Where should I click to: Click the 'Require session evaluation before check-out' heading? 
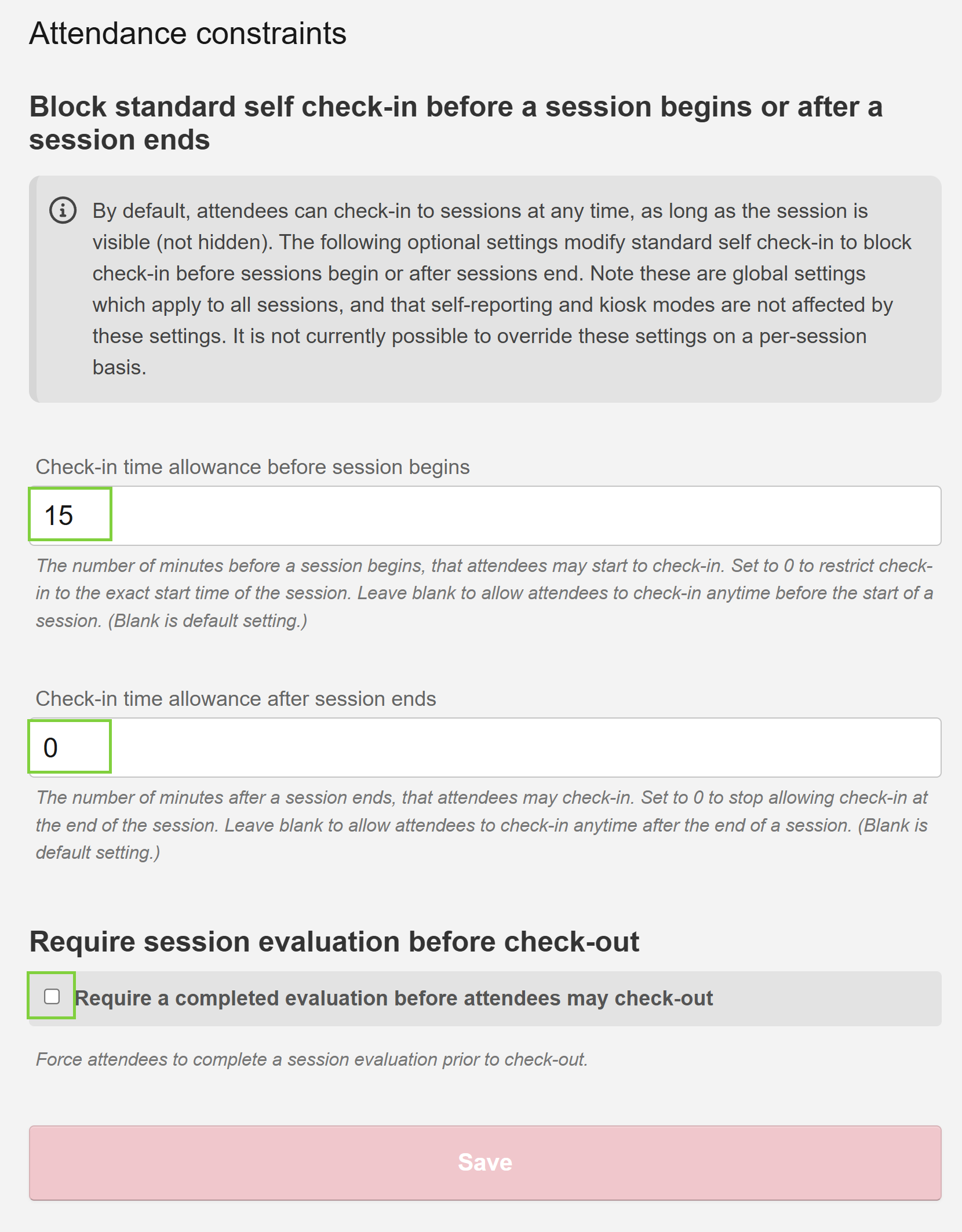pos(334,941)
